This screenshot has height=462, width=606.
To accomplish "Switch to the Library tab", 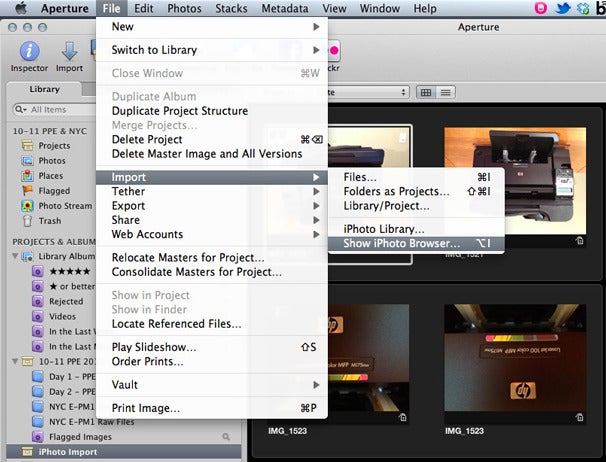I will 44,89.
